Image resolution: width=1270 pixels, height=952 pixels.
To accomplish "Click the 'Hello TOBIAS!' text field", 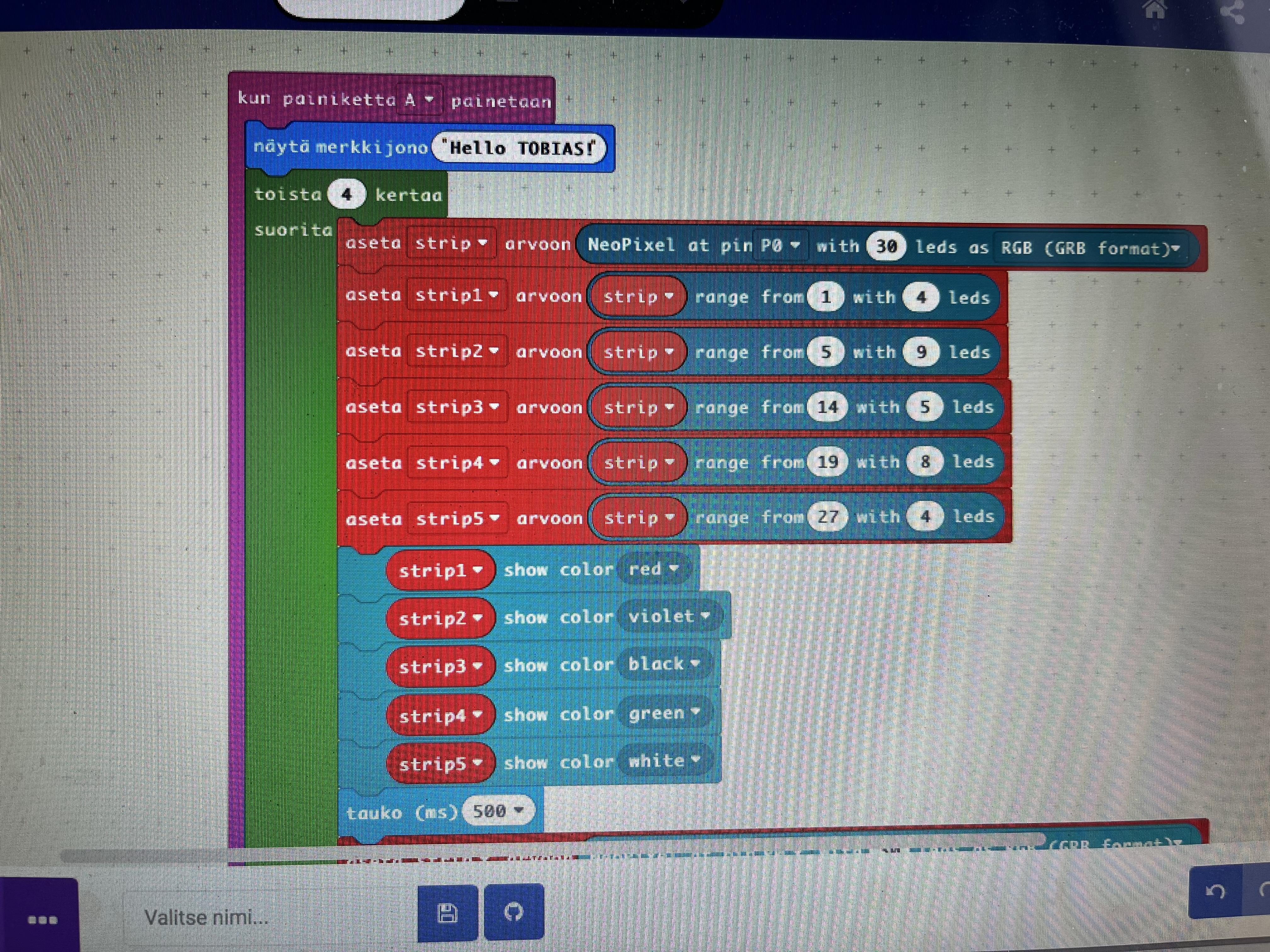I will coord(520,149).
